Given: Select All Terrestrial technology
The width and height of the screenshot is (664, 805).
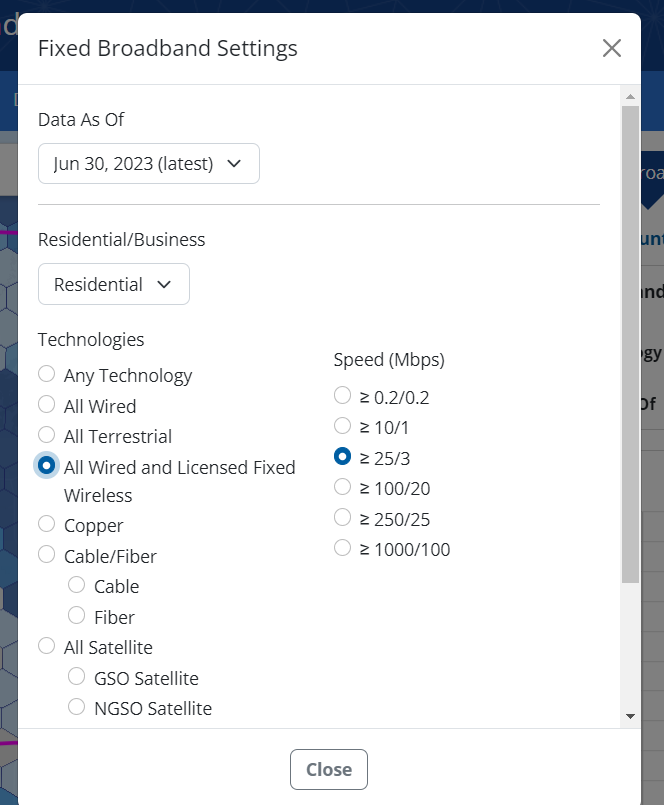Looking at the screenshot, I should (46, 435).
